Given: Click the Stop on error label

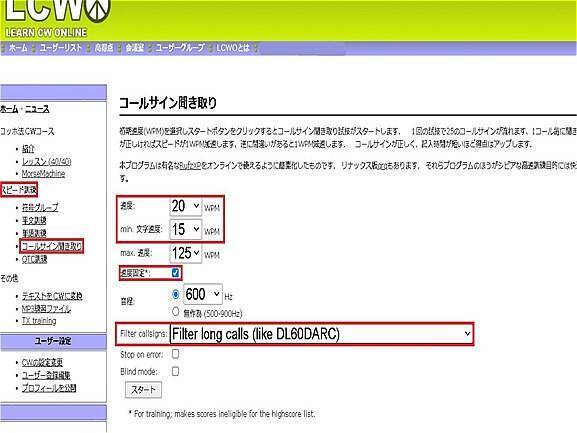Looking at the screenshot, I should click(142, 355).
